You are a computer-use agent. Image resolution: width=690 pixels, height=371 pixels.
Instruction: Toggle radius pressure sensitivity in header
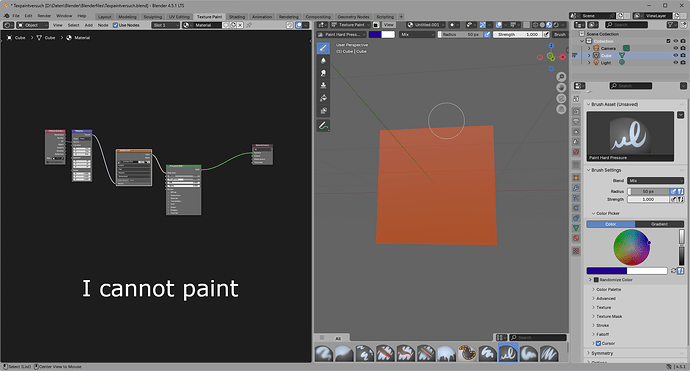coord(487,34)
